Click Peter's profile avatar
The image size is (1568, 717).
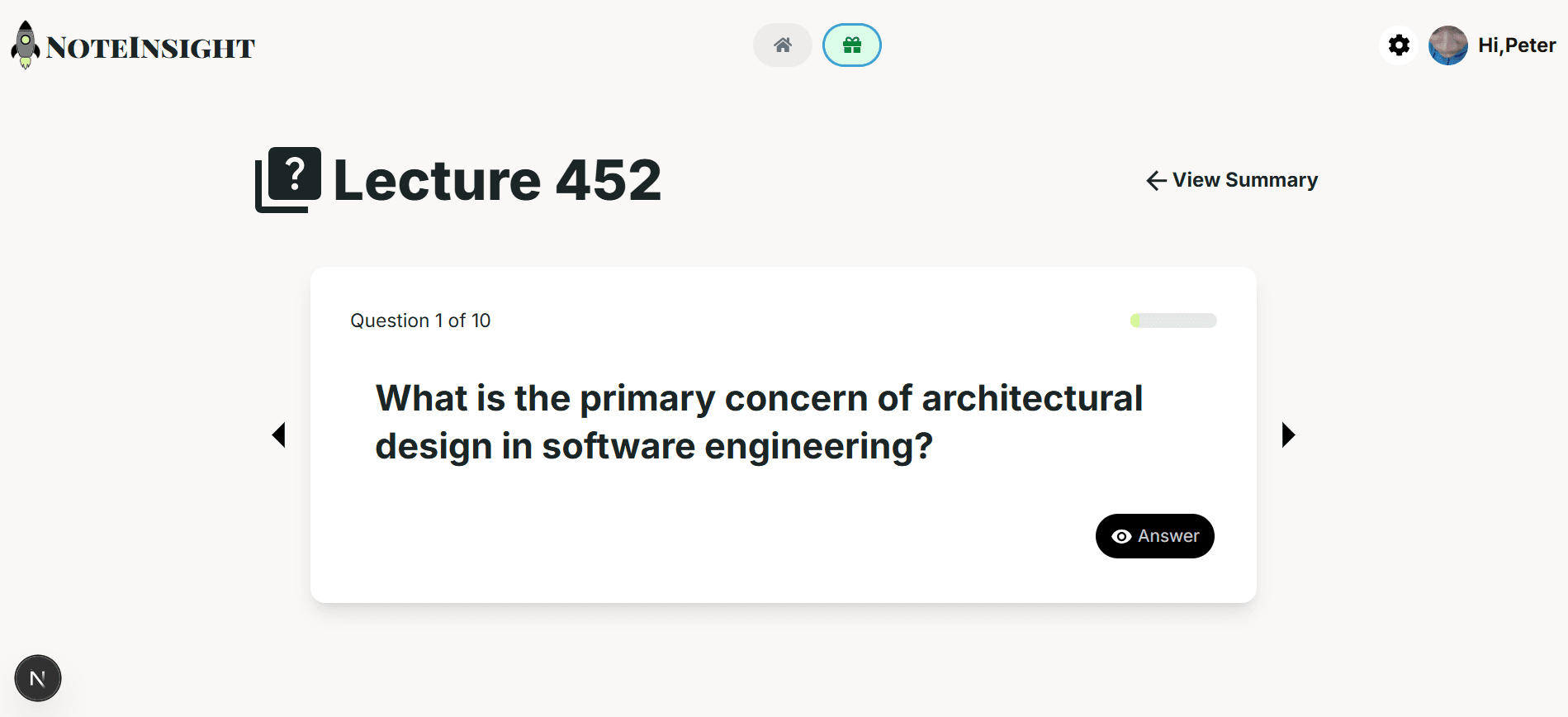(1448, 45)
